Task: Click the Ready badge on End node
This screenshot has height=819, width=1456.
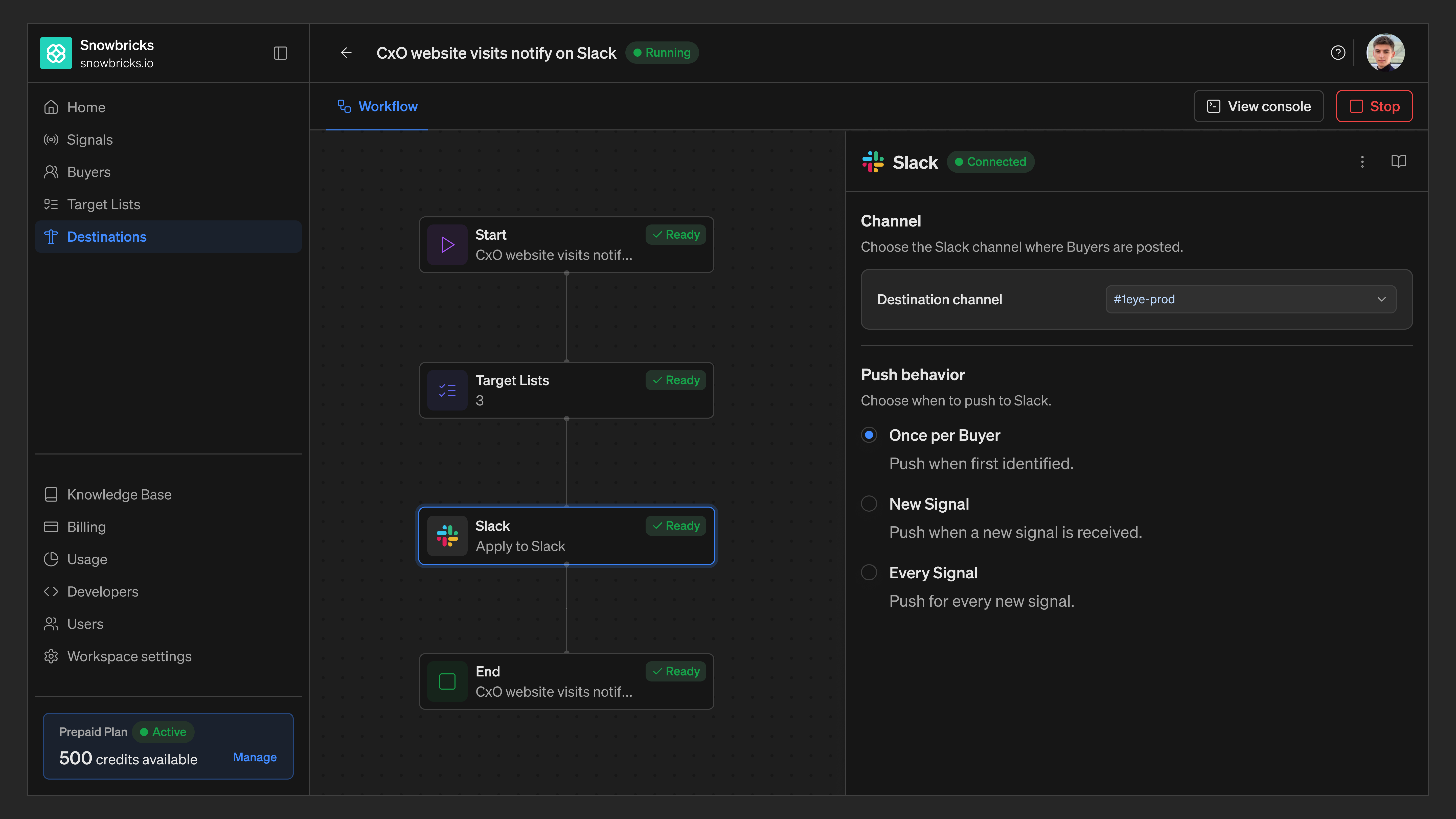Action: [x=676, y=671]
